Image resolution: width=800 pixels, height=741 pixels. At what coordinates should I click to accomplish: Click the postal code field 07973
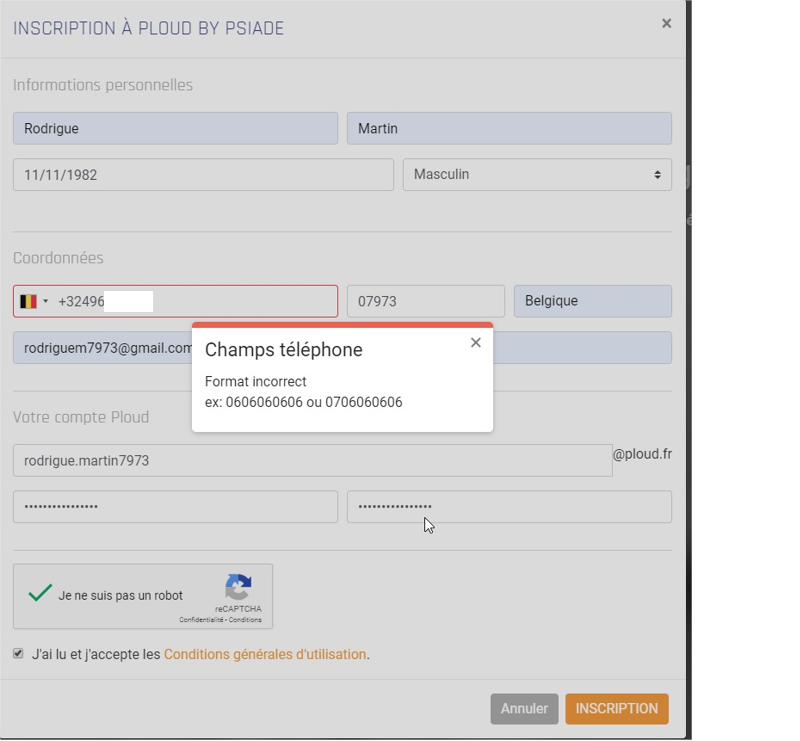pos(426,301)
